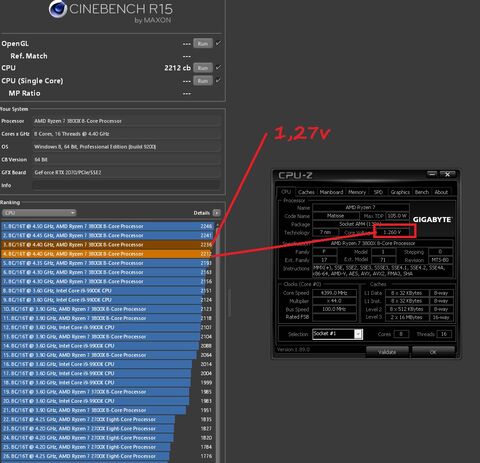Click the OS Windows 8 field
Screen dimensions: 480x463
tap(126, 147)
